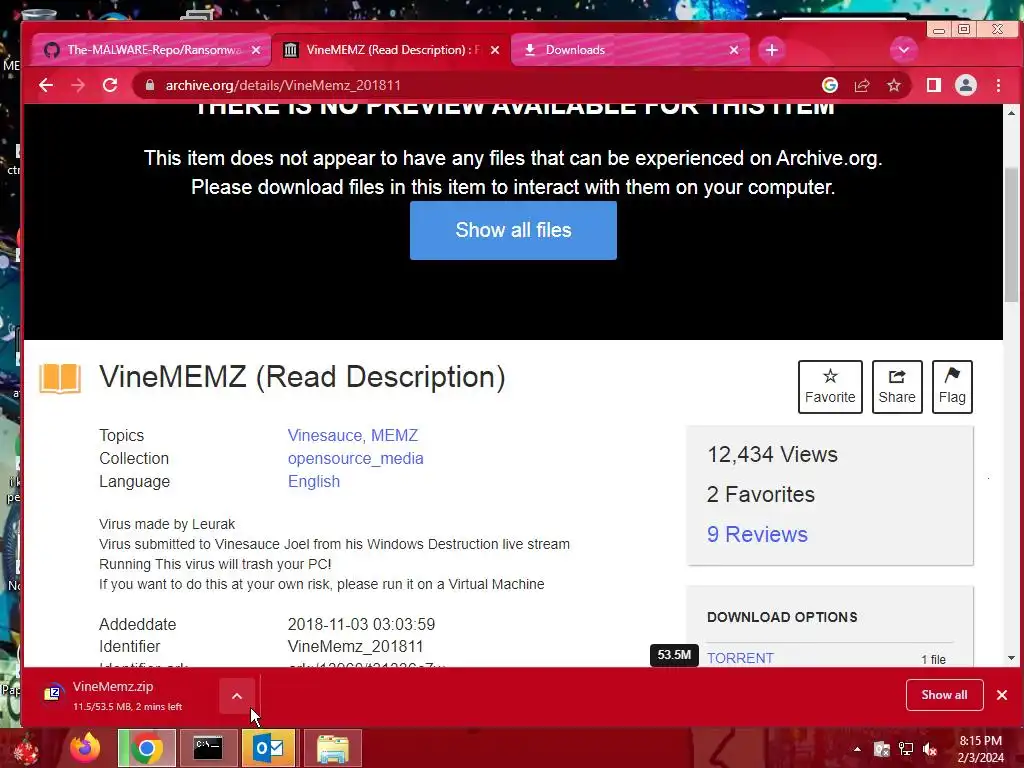Share this page via address bar icon
The height and width of the screenshot is (768, 1024).
[x=862, y=86]
